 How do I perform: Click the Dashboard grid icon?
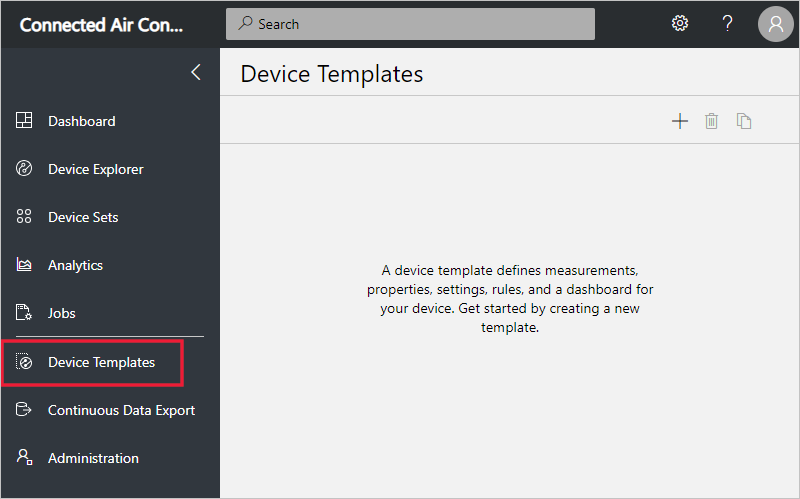tap(24, 120)
